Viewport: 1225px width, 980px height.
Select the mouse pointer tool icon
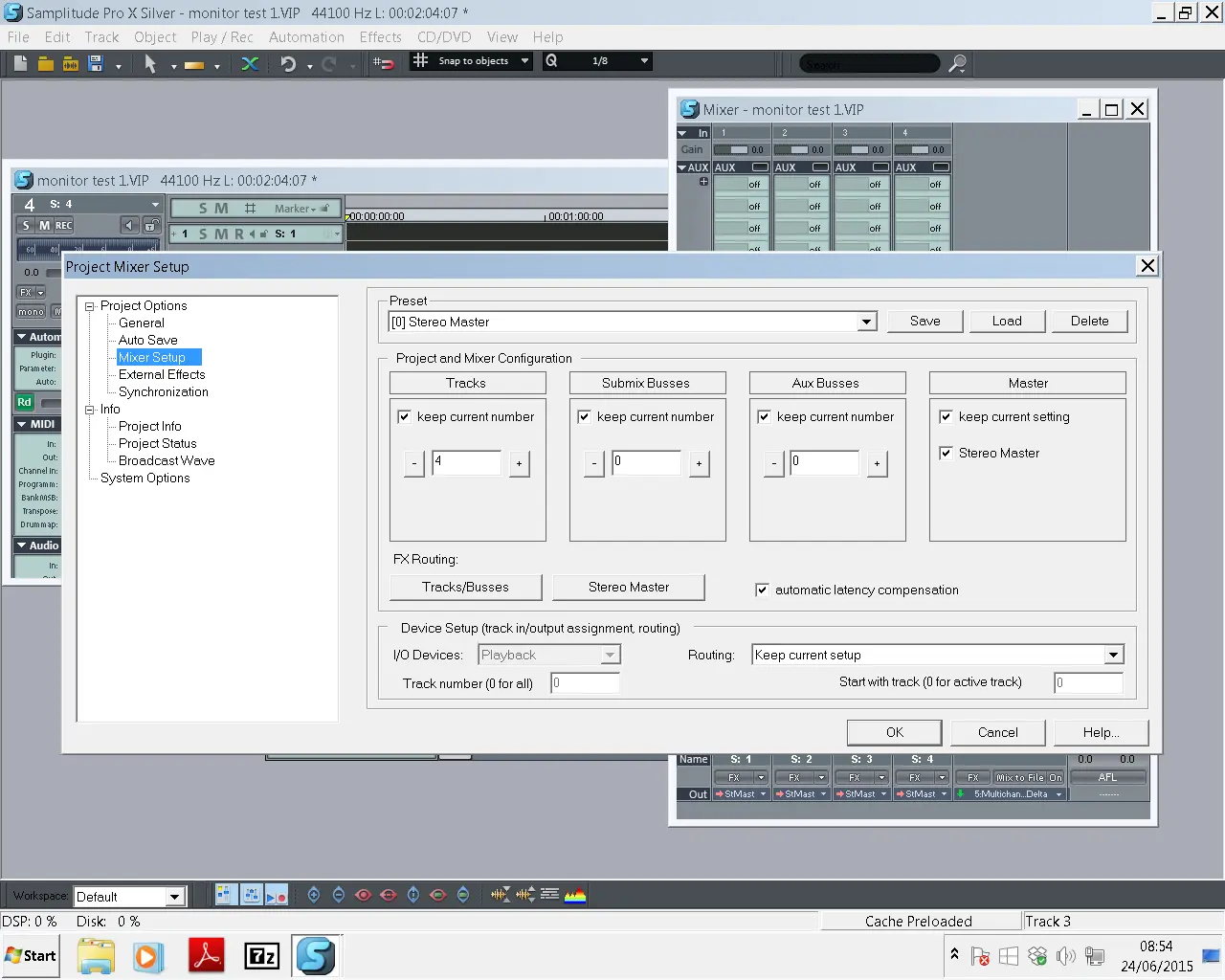tap(150, 64)
